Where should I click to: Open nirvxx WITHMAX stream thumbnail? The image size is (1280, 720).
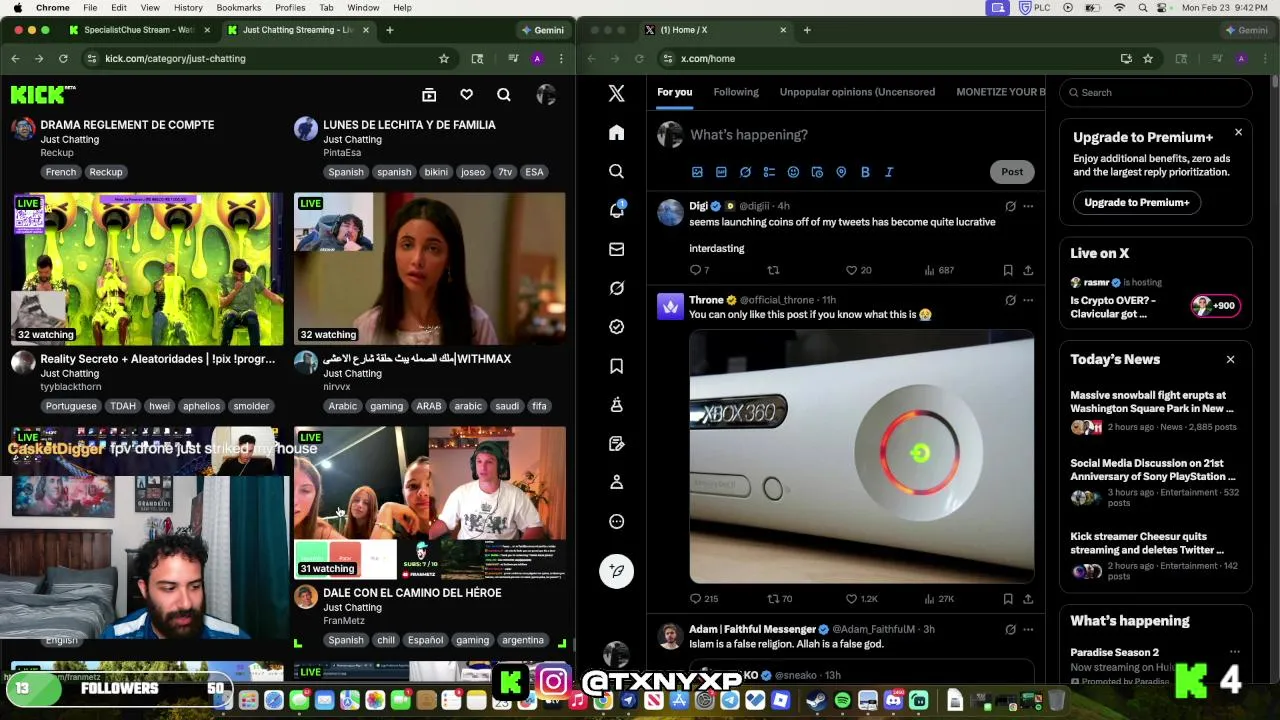pyautogui.click(x=430, y=269)
